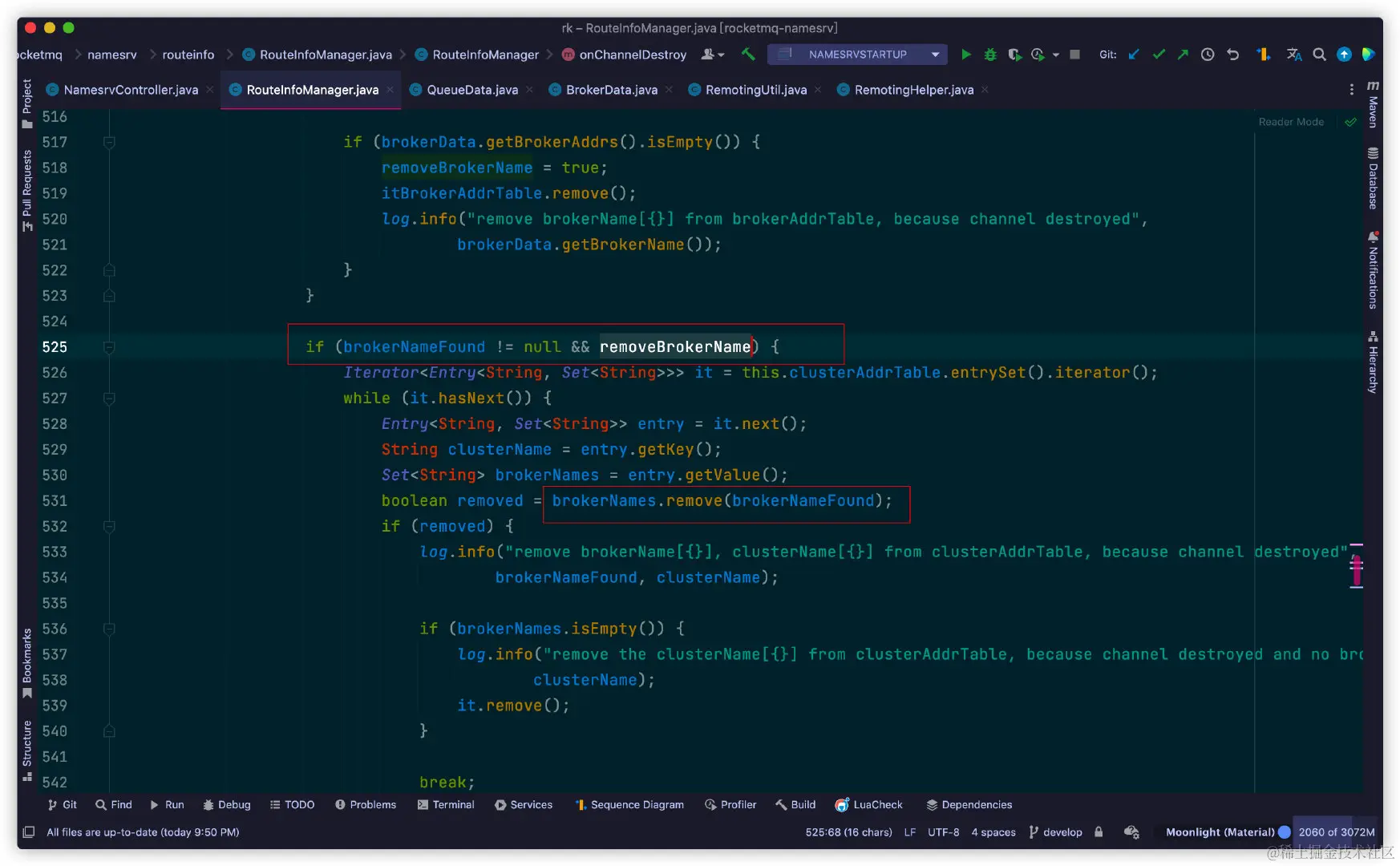Update project via Git blue arrow

[1134, 55]
